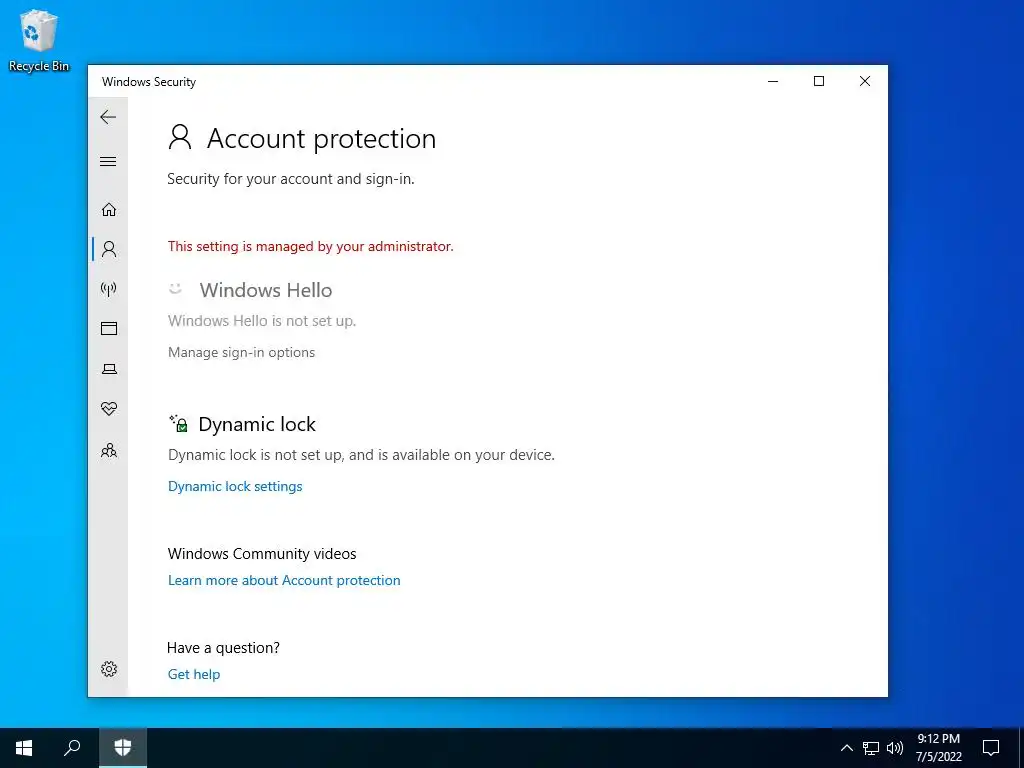The image size is (1024, 768).
Task: Show hidden icons in system tray
Action: (846, 748)
